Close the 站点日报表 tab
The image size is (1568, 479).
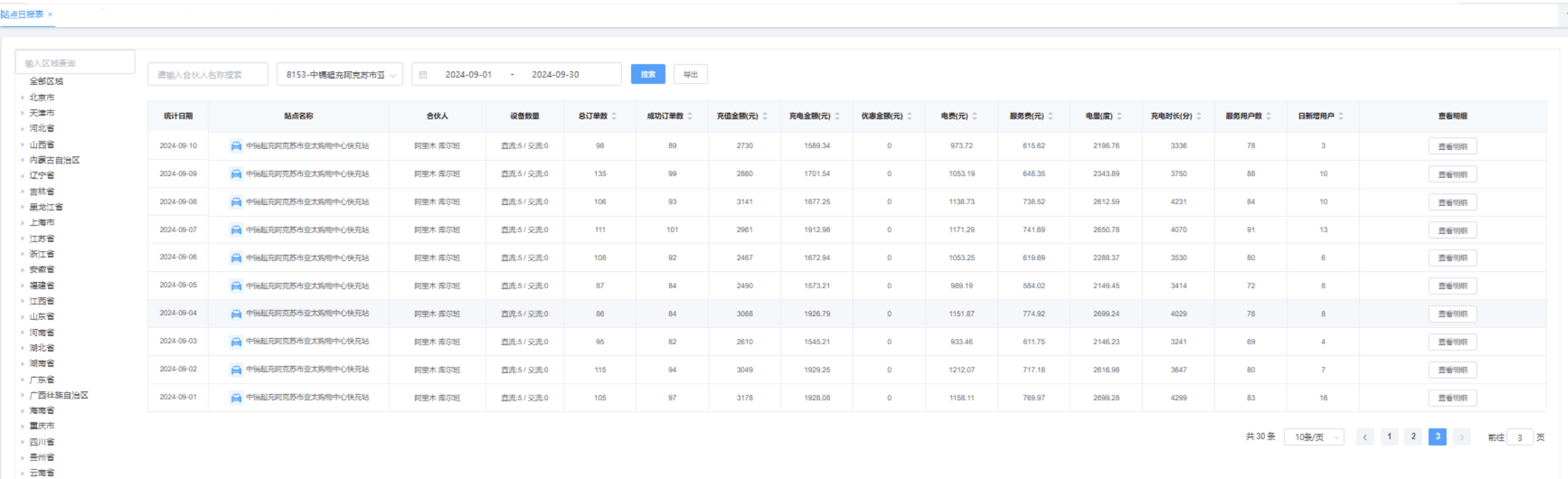point(50,15)
